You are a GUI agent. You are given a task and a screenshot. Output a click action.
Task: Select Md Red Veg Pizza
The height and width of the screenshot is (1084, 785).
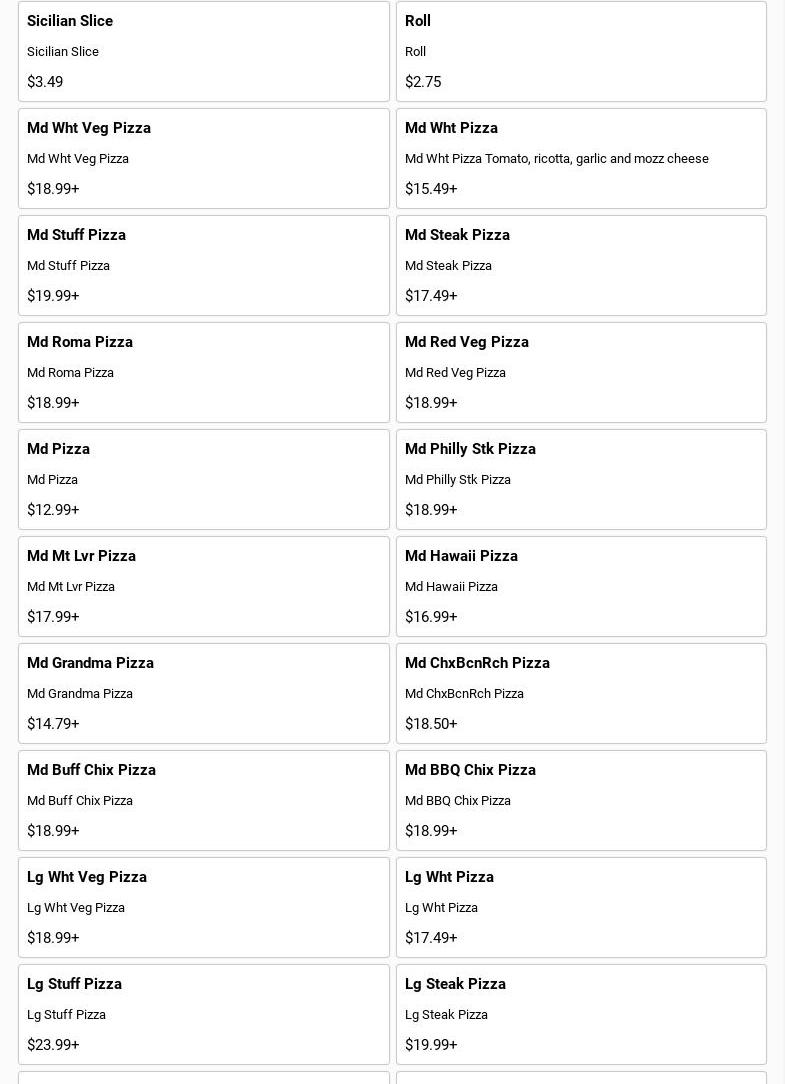click(581, 372)
